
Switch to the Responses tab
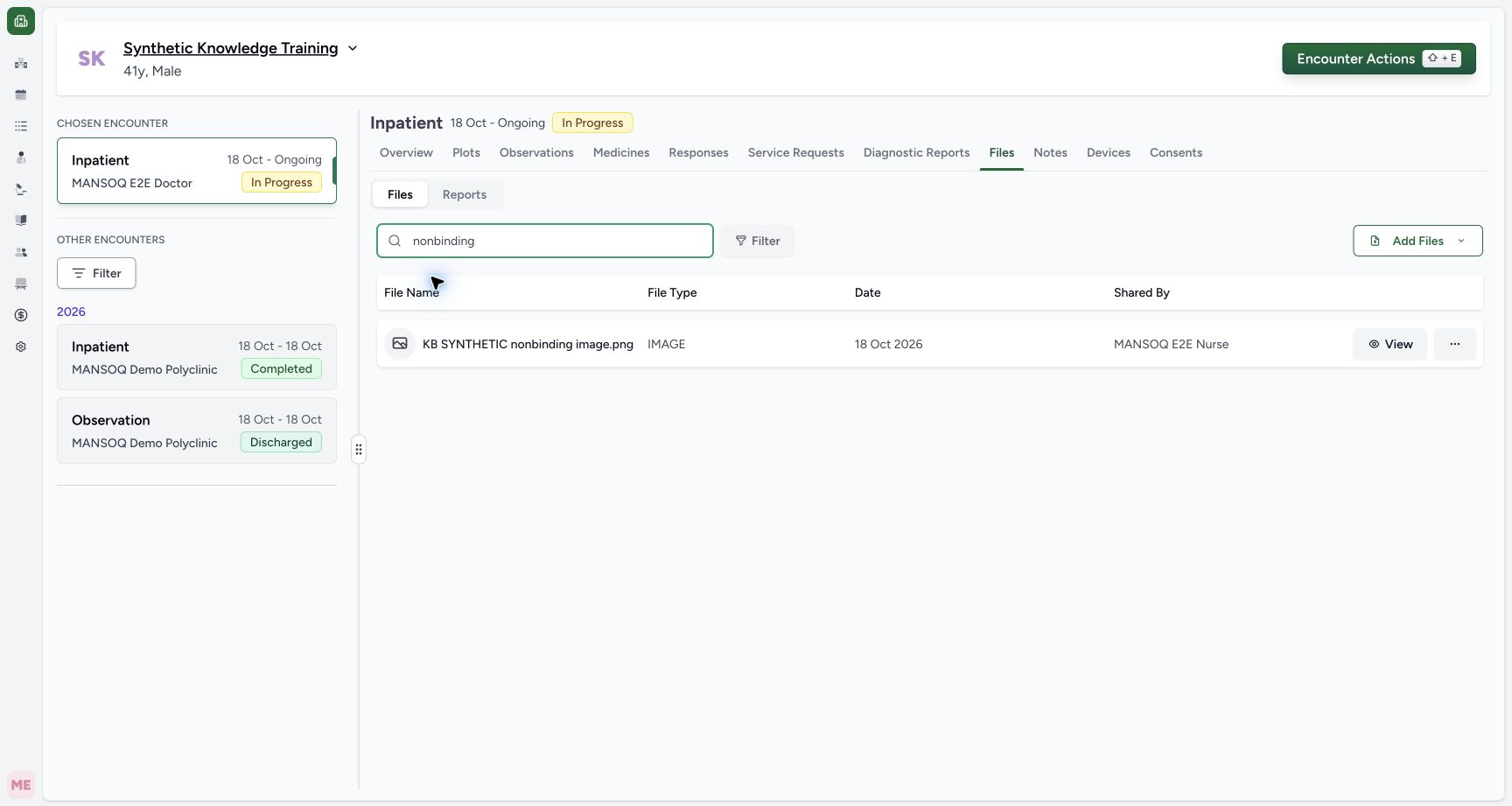[698, 152]
